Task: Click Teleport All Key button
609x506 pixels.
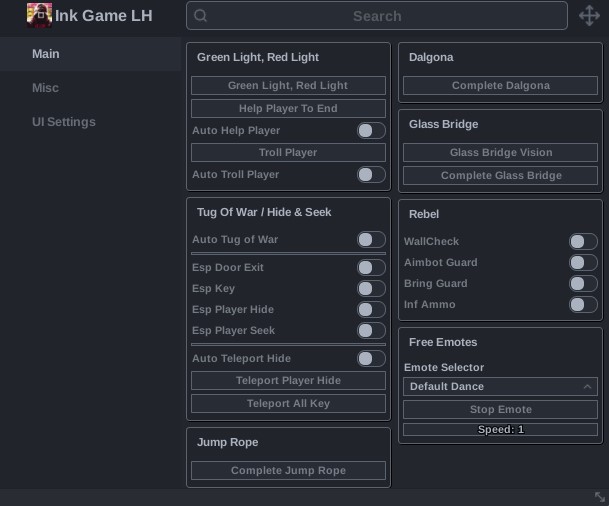Action: (x=288, y=403)
